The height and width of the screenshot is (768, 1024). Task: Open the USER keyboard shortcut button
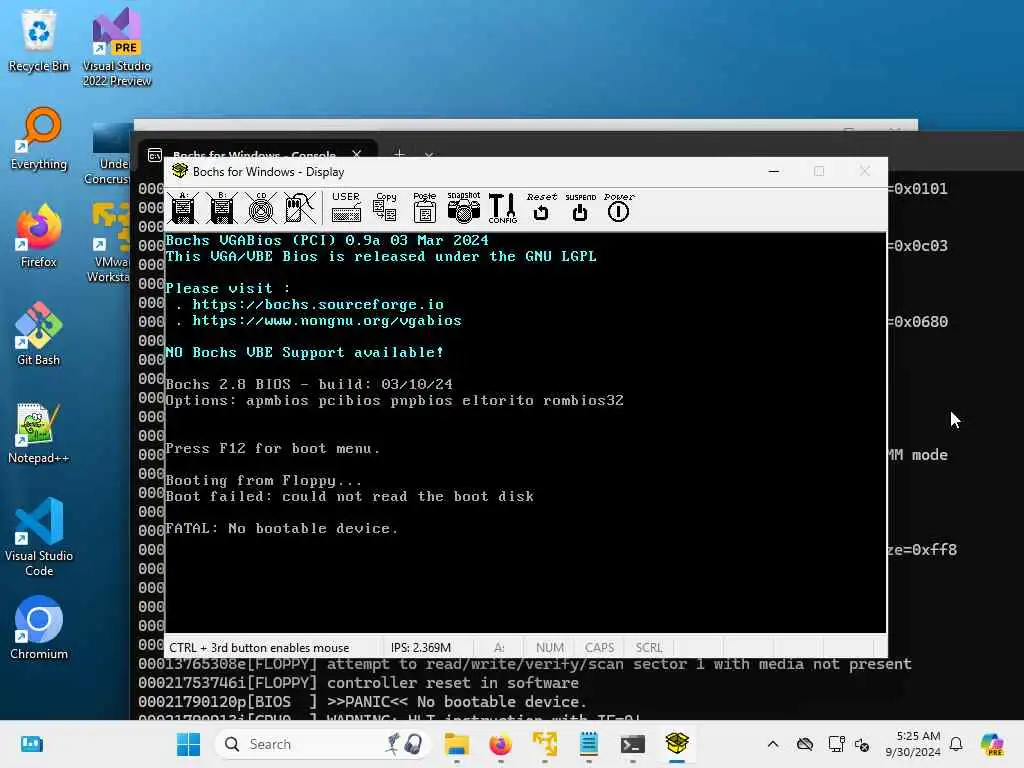pyautogui.click(x=346, y=208)
